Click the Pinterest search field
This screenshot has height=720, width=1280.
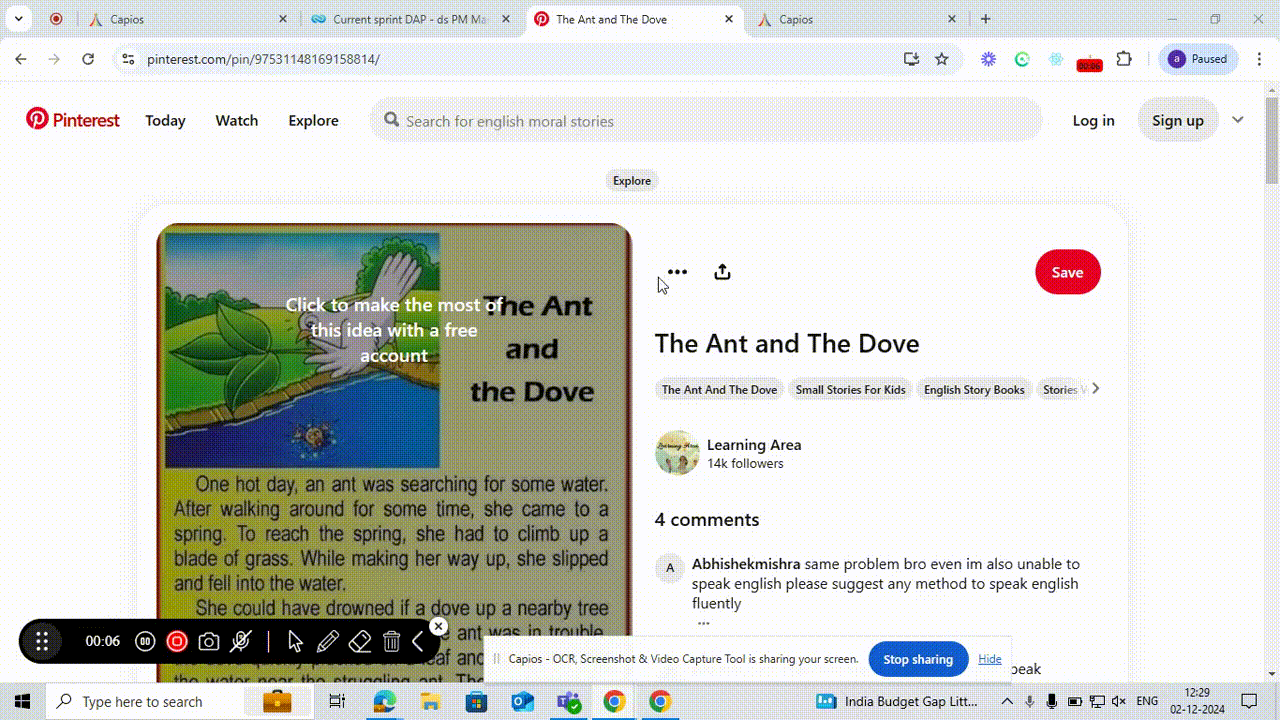pyautogui.click(x=706, y=120)
